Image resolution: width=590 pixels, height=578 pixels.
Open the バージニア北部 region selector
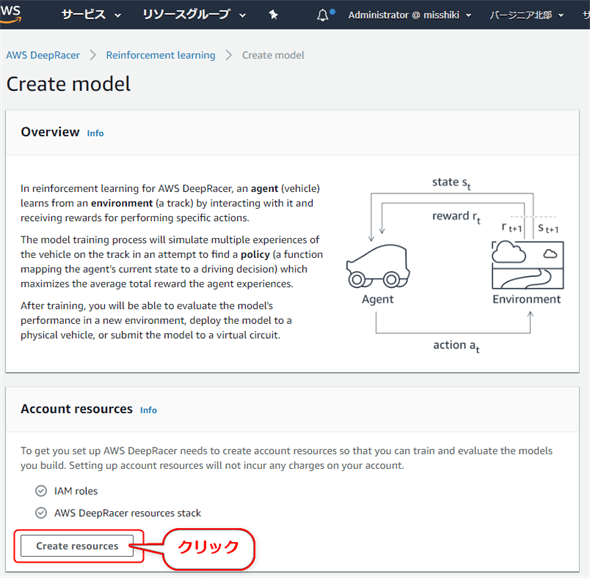point(526,15)
